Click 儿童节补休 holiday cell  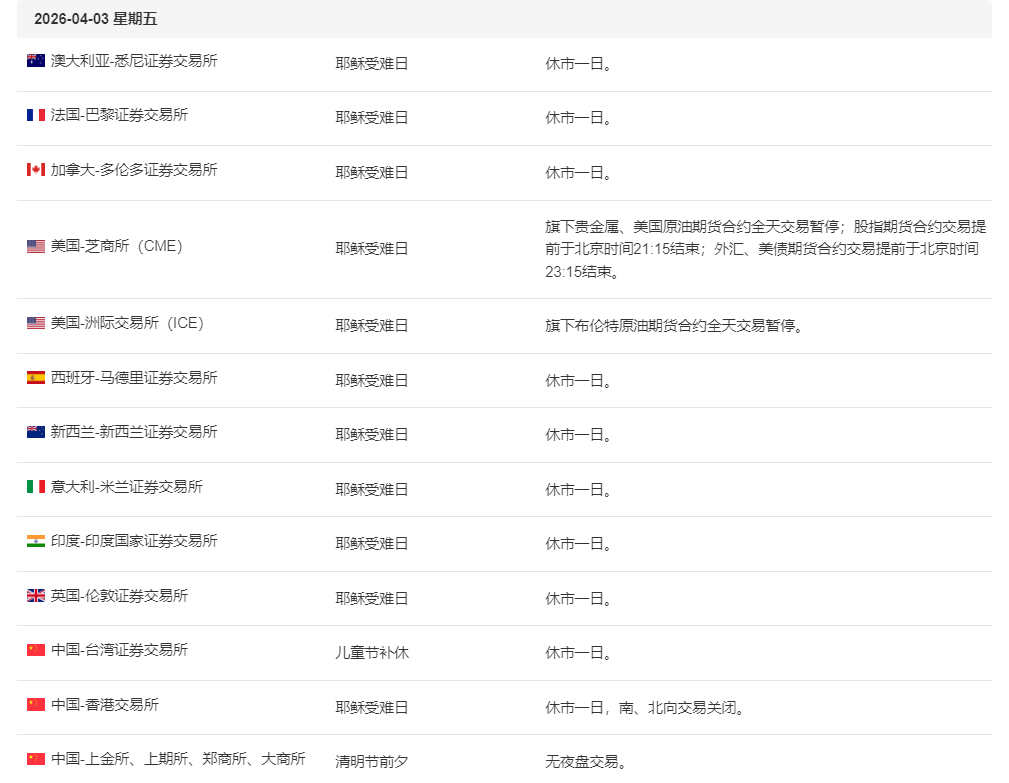click(x=372, y=652)
